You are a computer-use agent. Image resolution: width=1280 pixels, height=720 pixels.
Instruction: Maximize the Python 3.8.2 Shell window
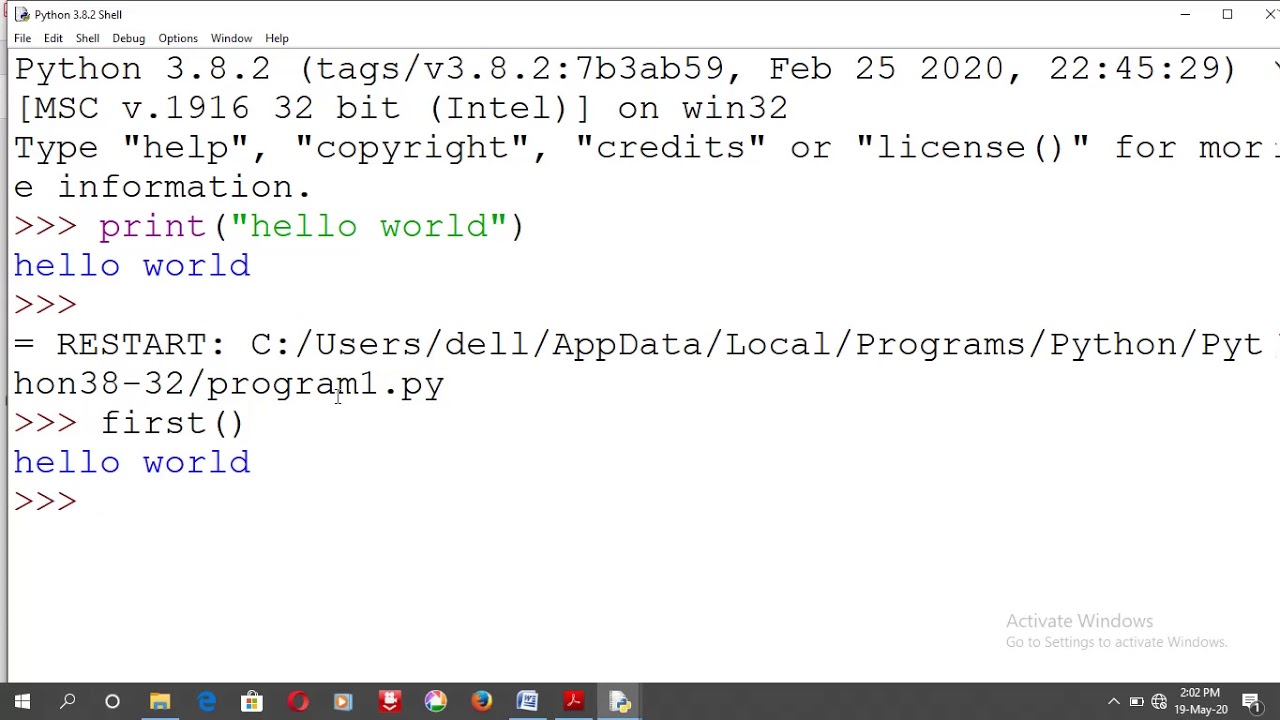click(x=1227, y=14)
